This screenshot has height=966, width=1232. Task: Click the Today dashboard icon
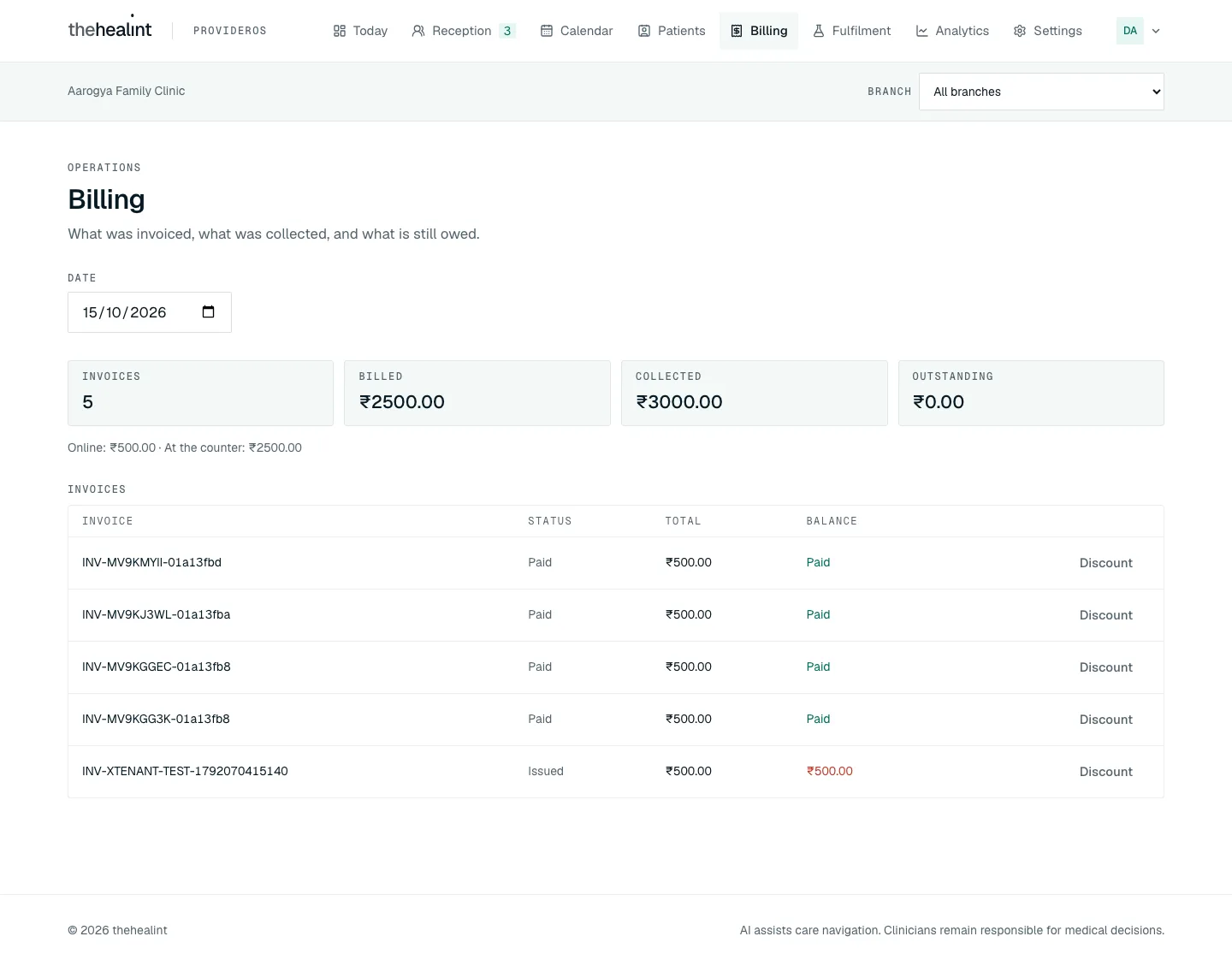point(340,31)
